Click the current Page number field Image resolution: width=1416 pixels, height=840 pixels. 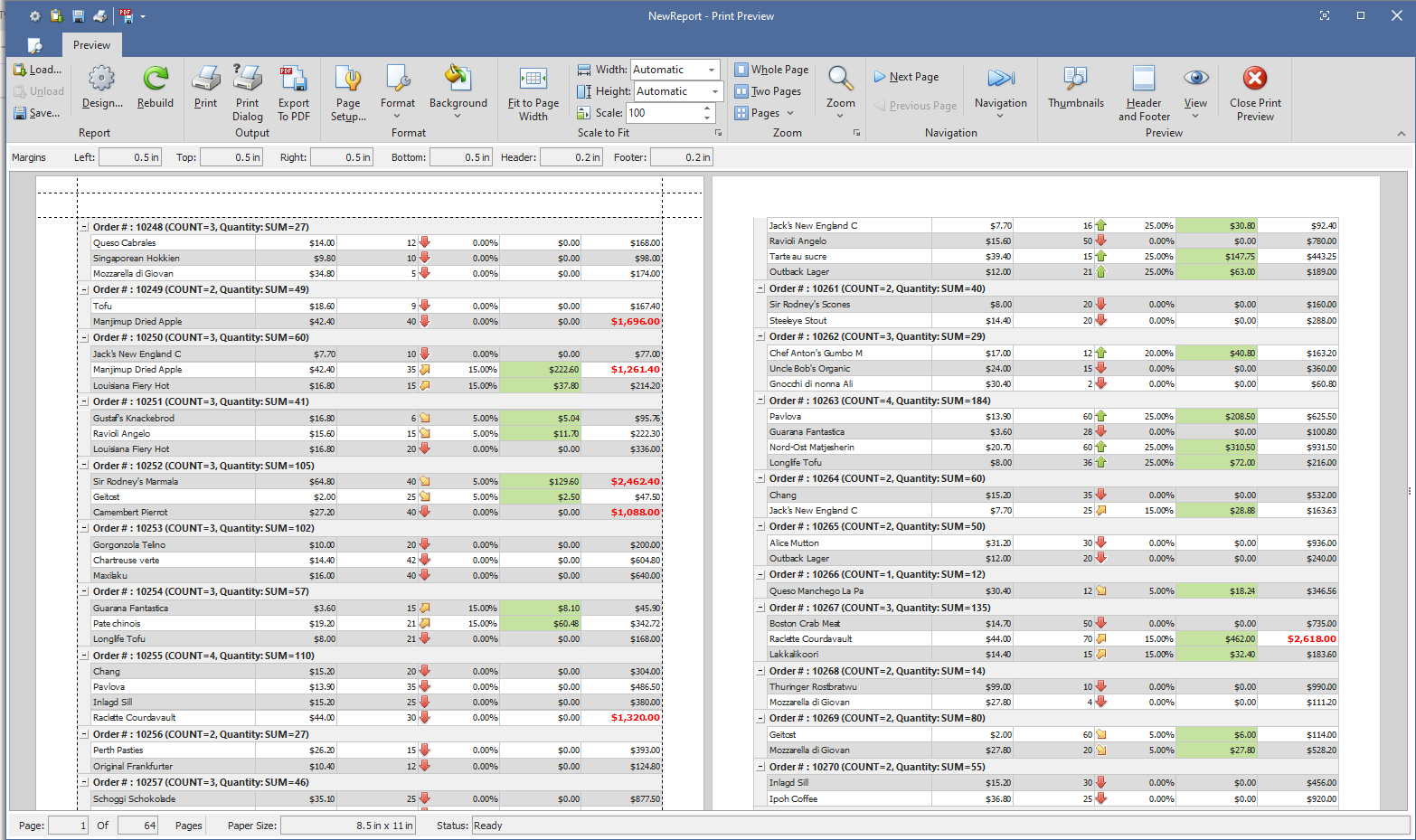point(68,826)
